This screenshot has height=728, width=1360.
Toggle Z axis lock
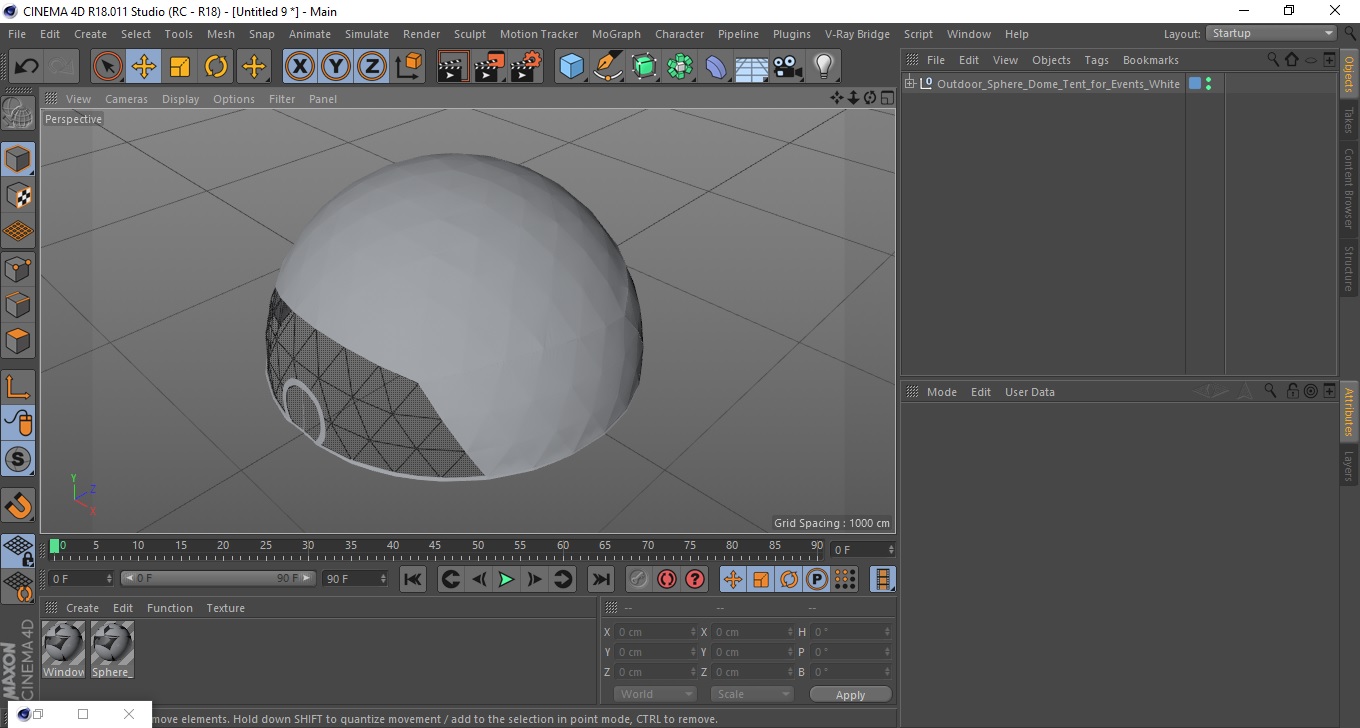point(372,67)
